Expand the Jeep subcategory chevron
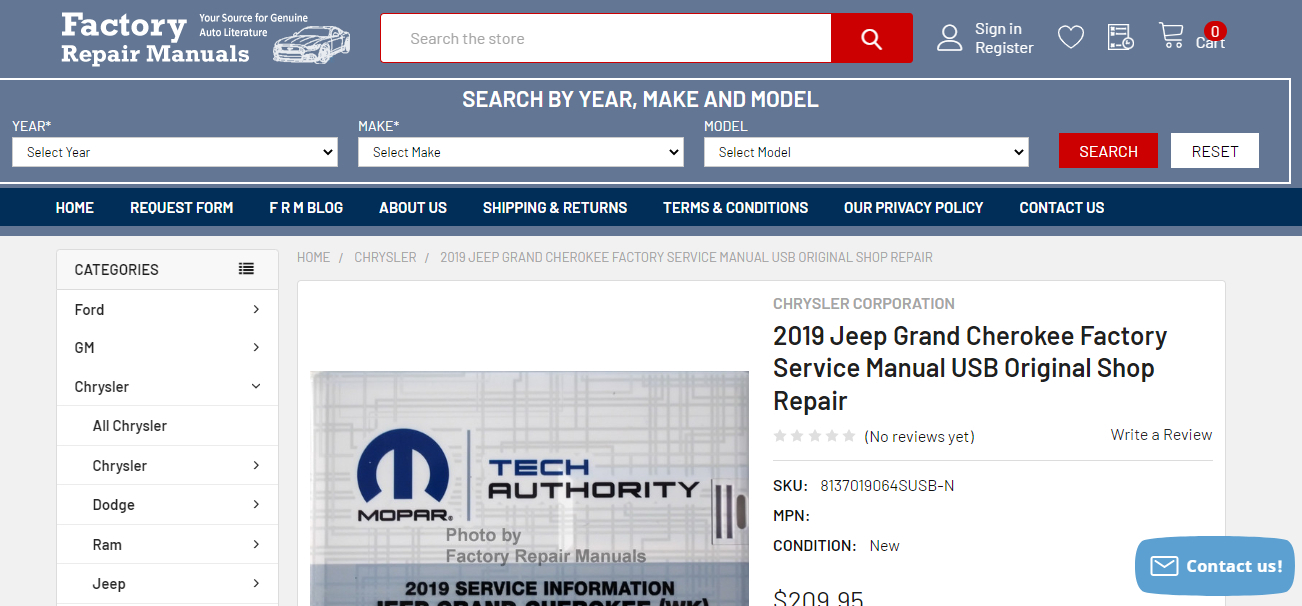Screen dimensions: 1302x606 (x=256, y=583)
